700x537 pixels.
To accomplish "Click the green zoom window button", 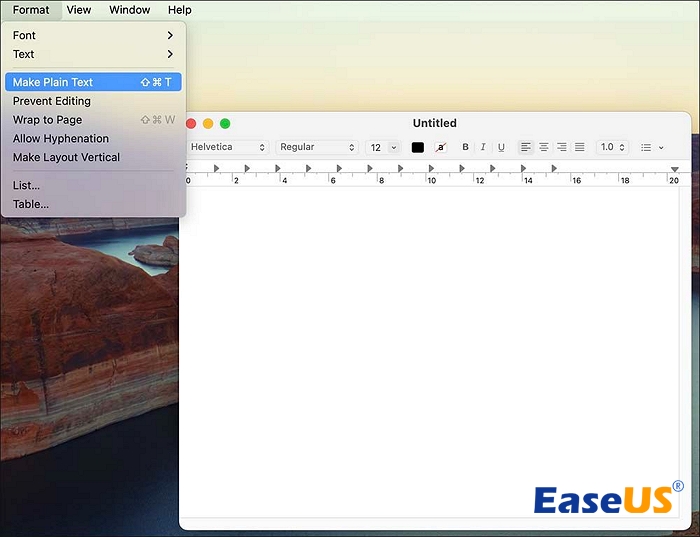I will click(225, 123).
